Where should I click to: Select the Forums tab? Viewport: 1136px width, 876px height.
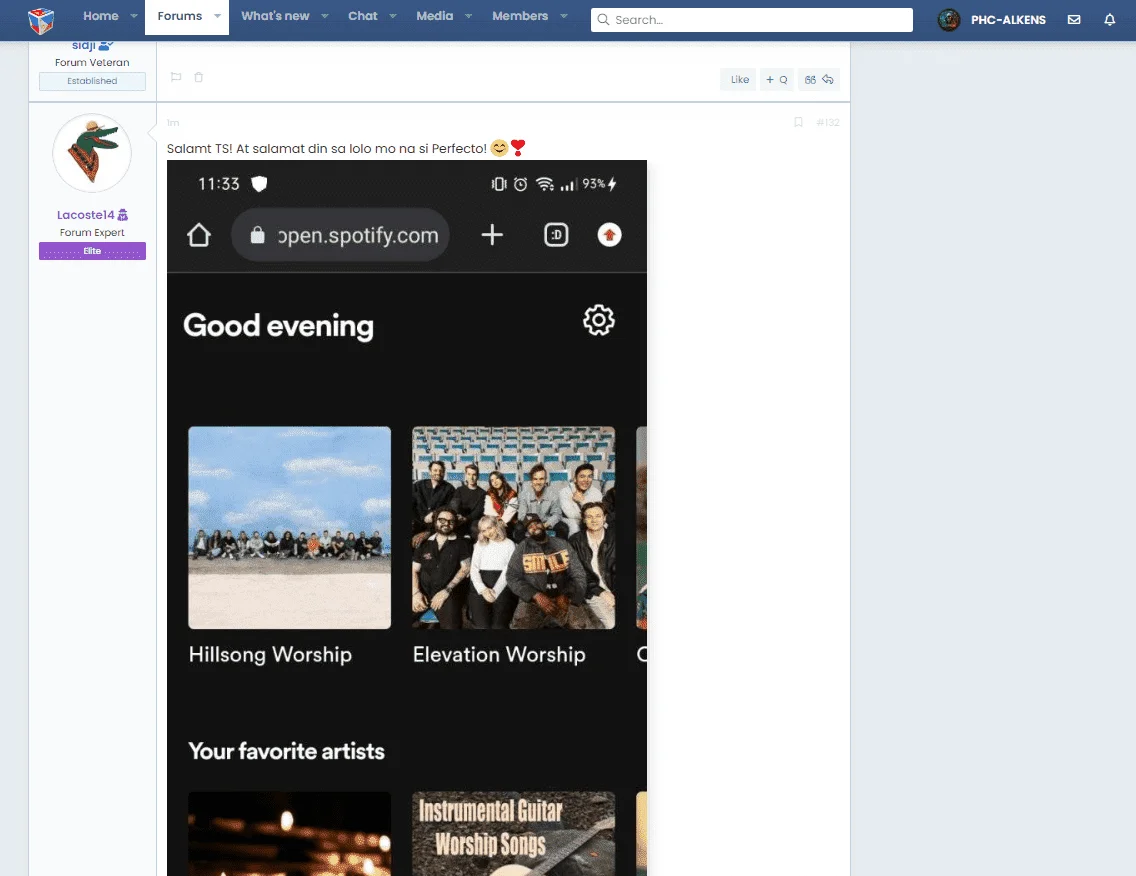[180, 16]
